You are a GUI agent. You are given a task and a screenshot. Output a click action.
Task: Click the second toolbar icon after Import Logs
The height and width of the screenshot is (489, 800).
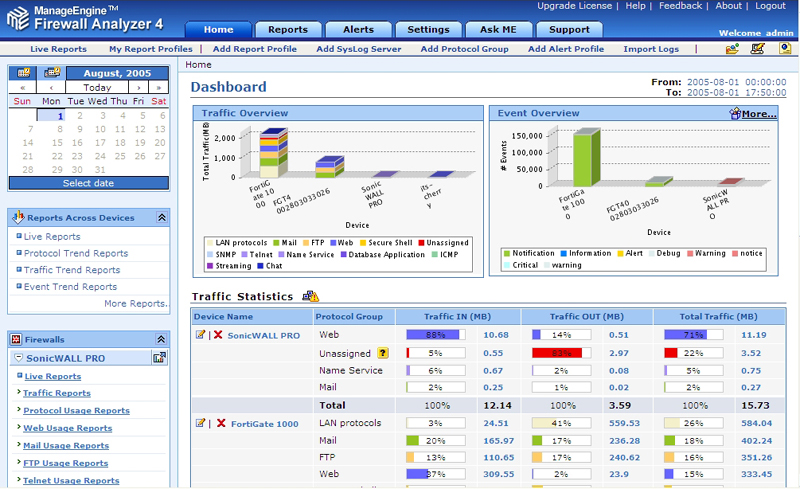click(758, 48)
